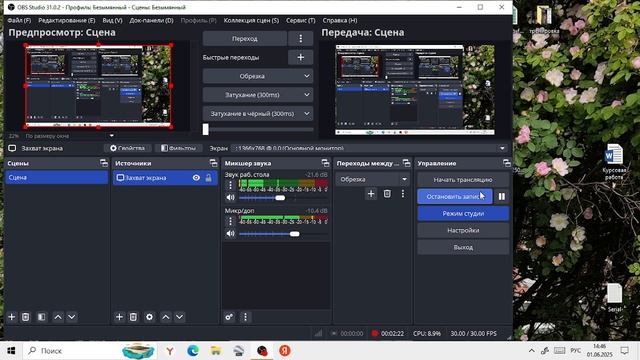The image size is (640, 360).
Task: Move source down in the list
Action: pos(179,317)
